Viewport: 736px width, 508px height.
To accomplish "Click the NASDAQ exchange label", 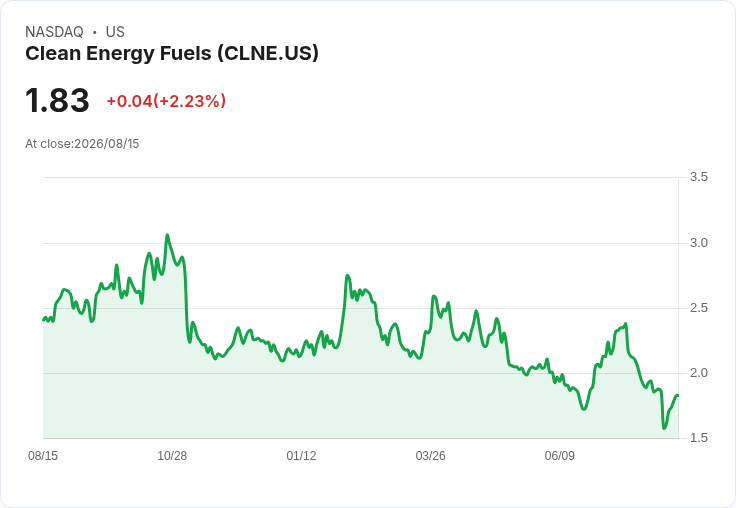I will [54, 32].
